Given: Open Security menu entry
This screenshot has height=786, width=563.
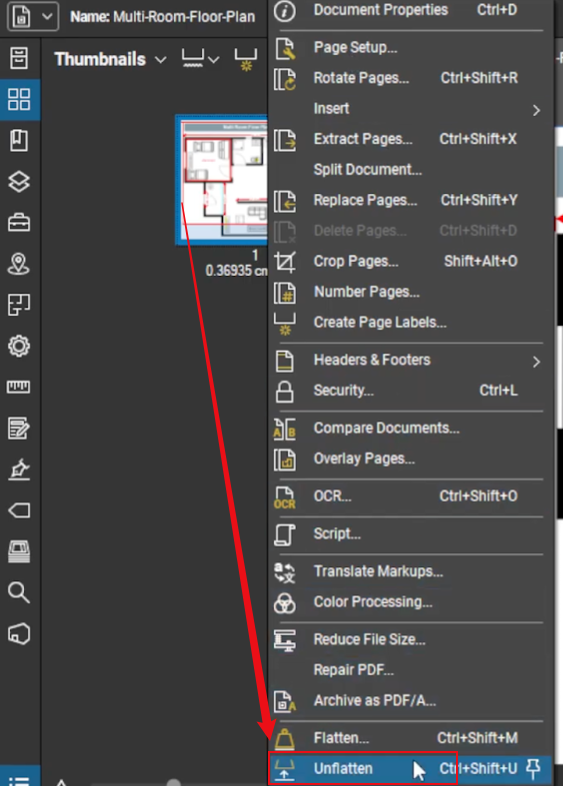Looking at the screenshot, I should [410, 390].
